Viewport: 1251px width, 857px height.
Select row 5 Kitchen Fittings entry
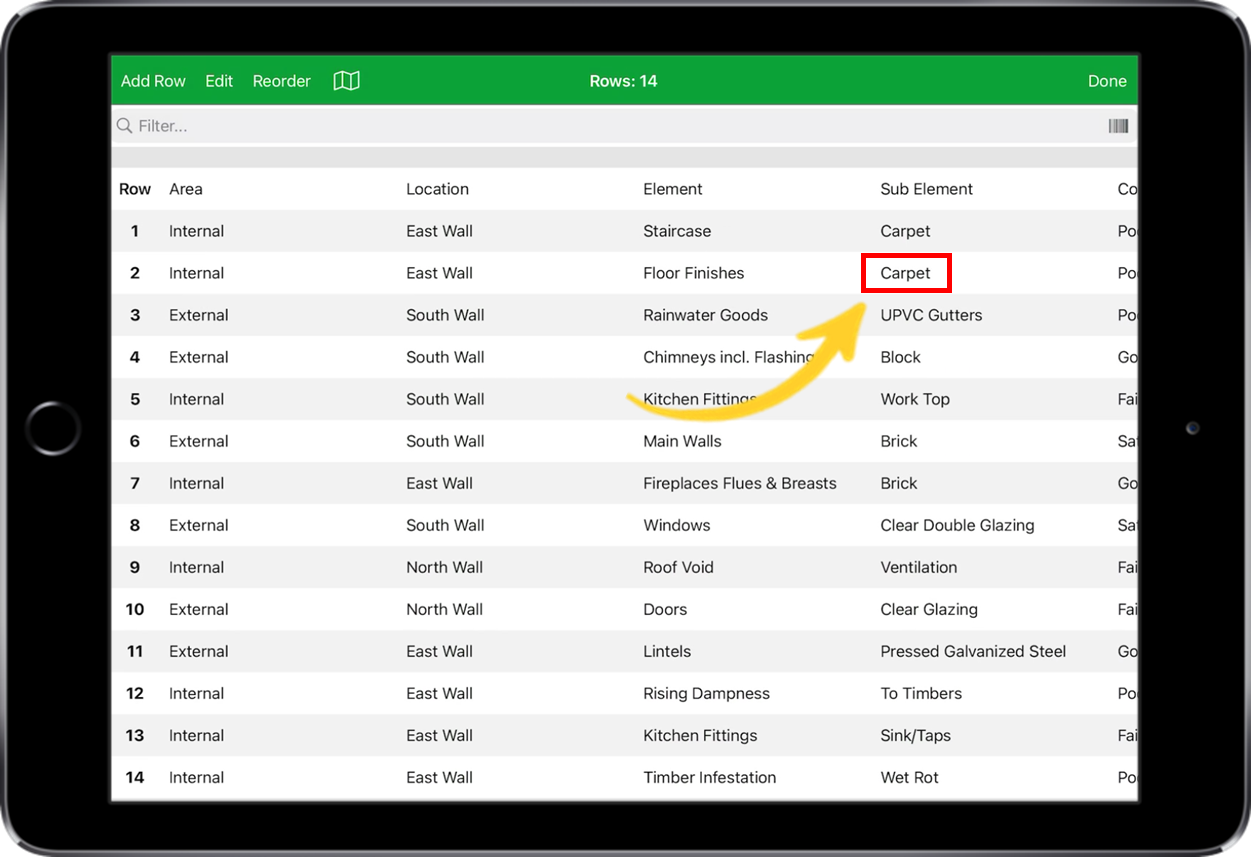tap(699, 398)
